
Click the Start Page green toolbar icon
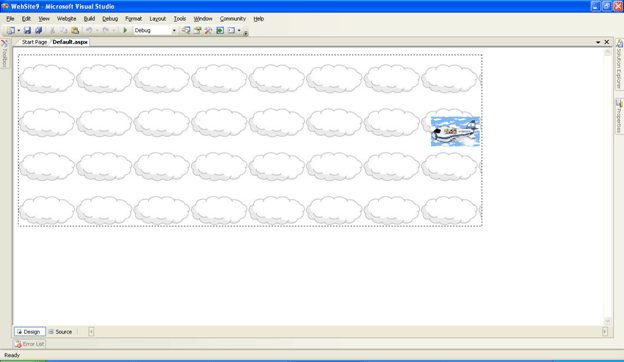[220, 30]
